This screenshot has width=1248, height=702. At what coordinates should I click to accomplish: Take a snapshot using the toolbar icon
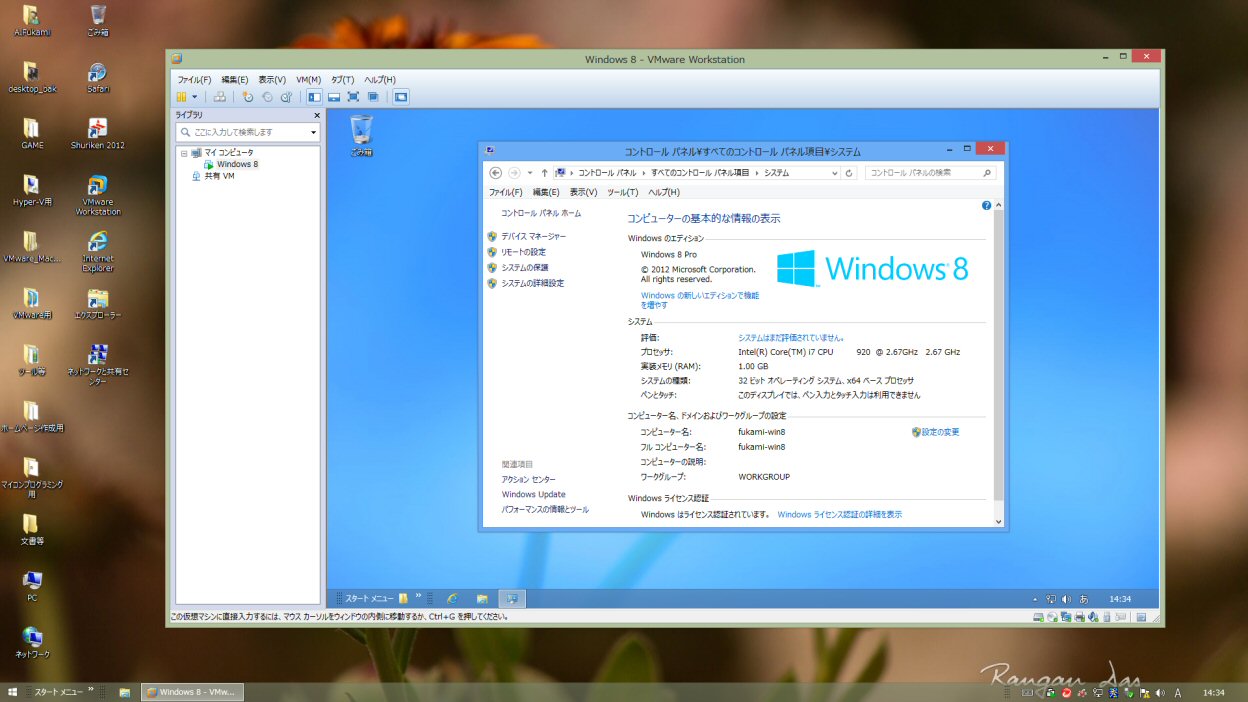[x=248, y=97]
